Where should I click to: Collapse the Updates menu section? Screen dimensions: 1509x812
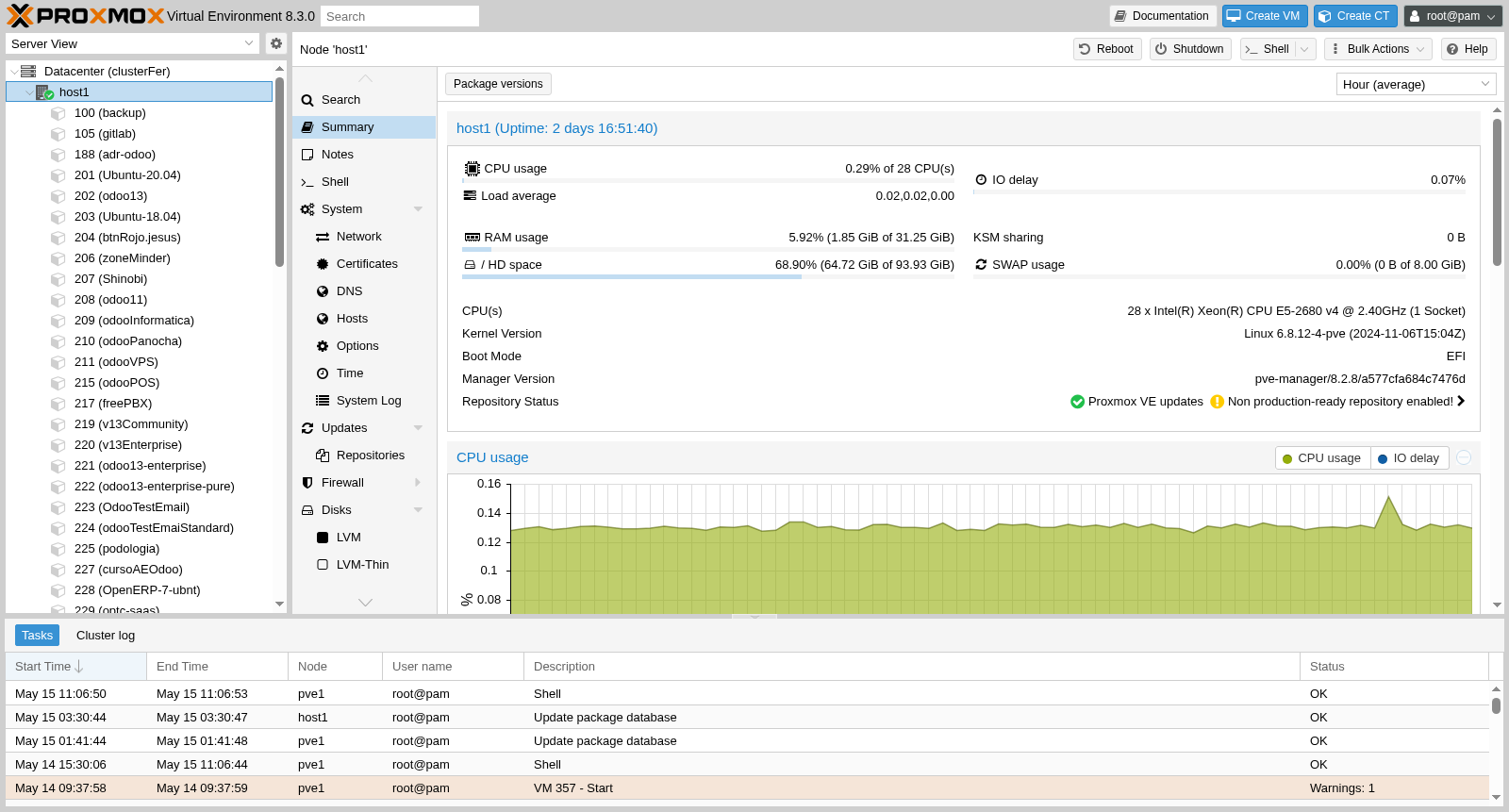coord(418,428)
